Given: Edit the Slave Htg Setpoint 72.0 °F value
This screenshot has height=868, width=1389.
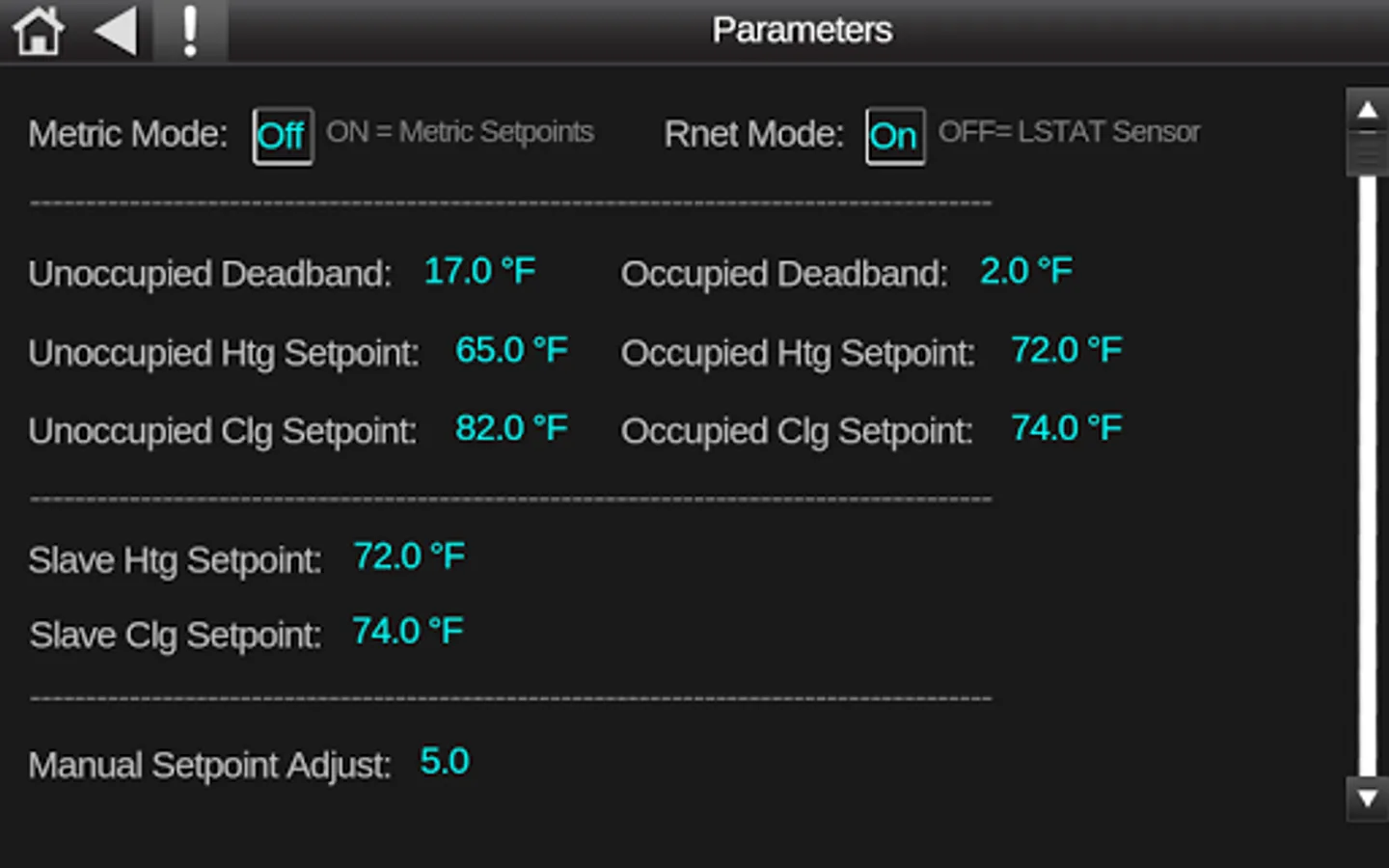Looking at the screenshot, I should (x=409, y=556).
